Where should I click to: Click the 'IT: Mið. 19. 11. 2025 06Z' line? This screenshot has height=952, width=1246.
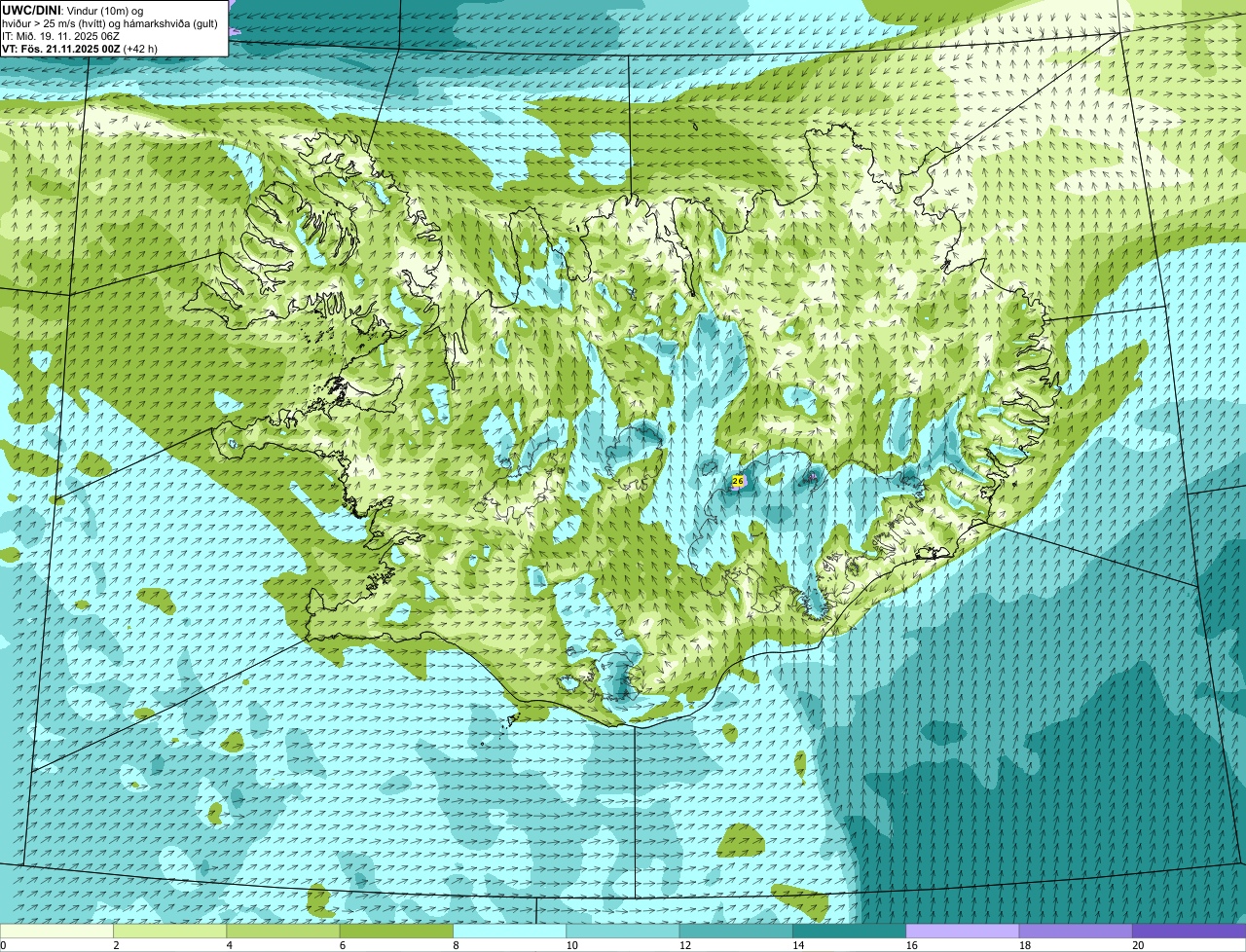click(60, 35)
